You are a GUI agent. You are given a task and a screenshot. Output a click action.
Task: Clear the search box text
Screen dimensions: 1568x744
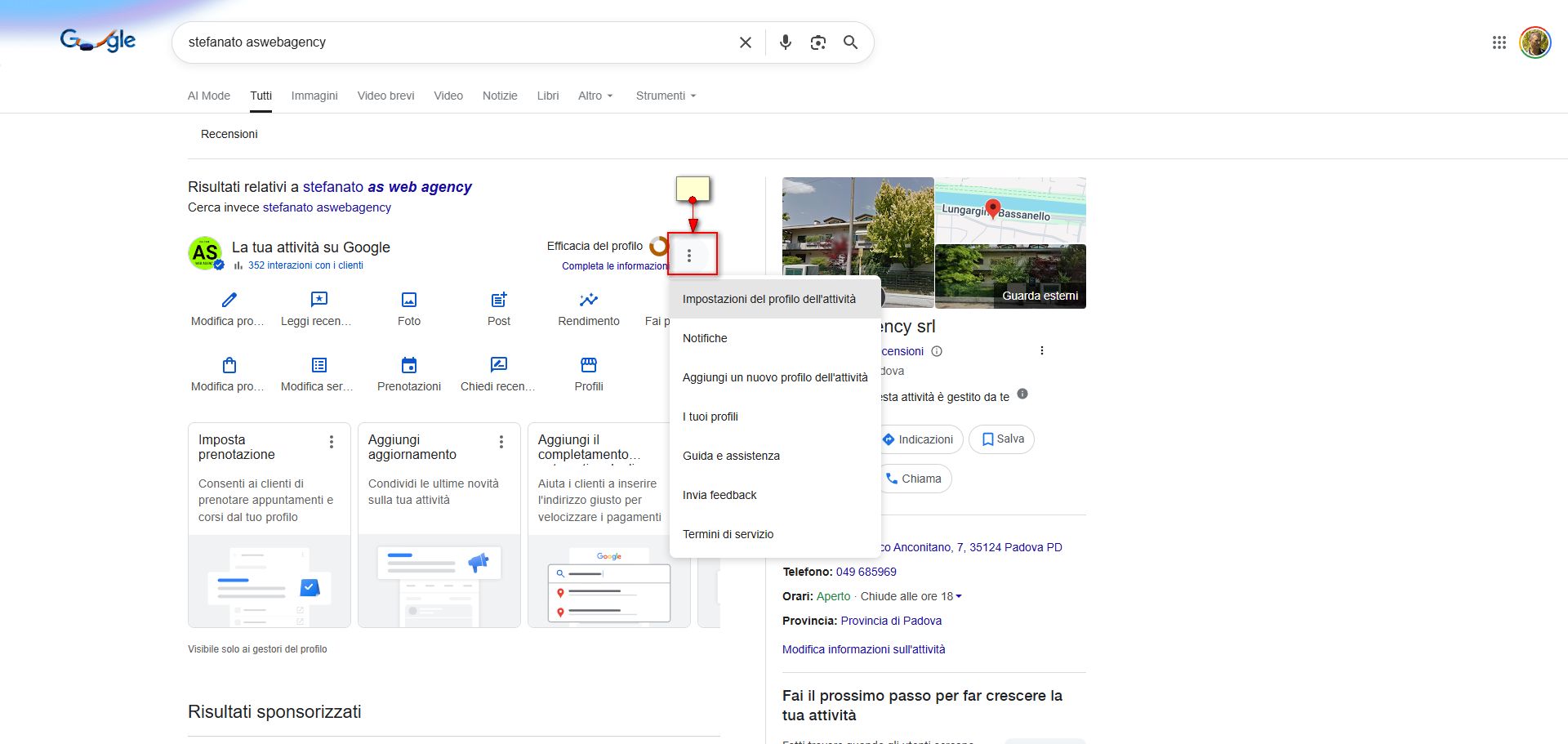[745, 42]
